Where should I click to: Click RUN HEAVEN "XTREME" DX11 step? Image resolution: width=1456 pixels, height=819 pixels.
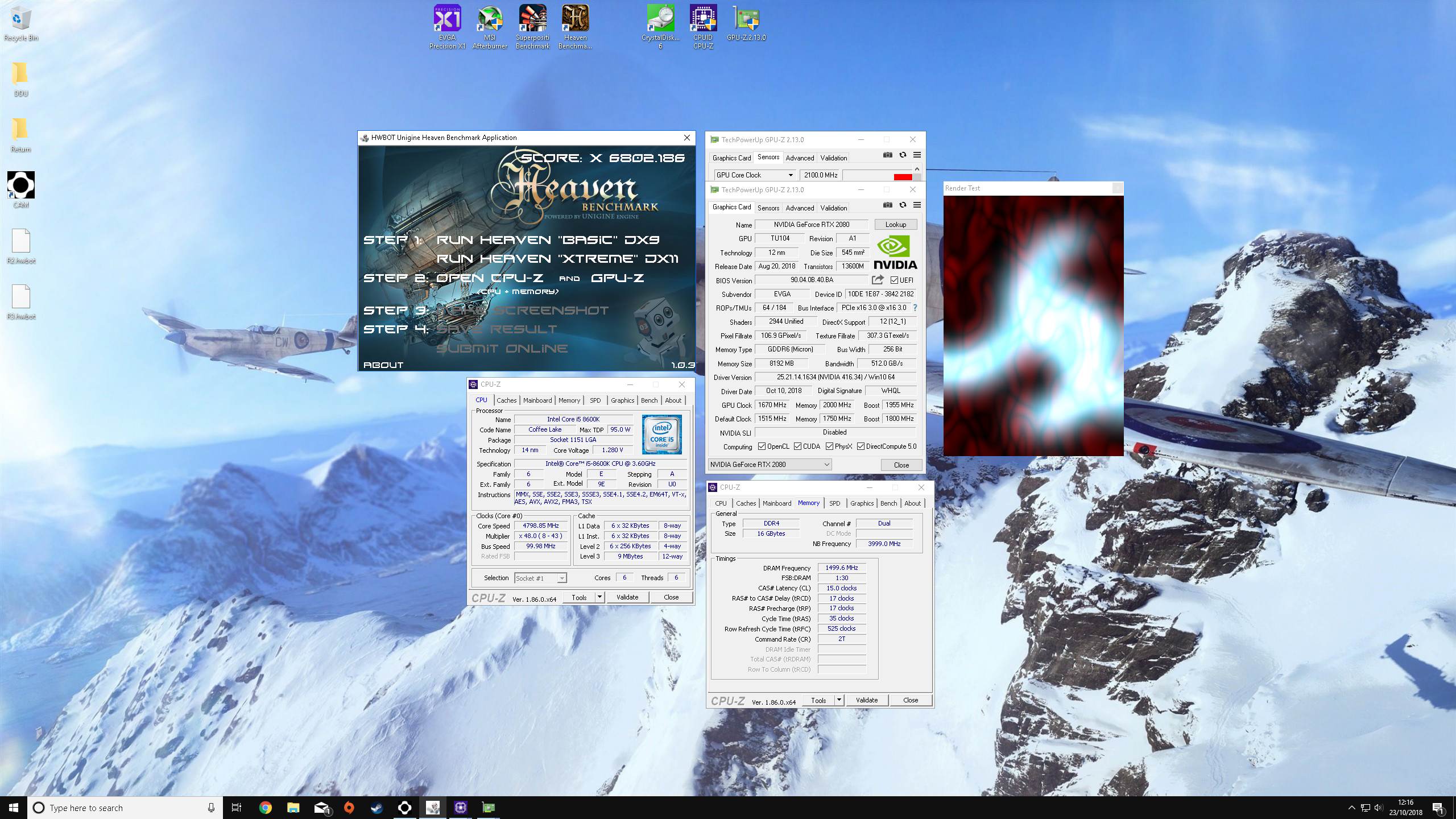tap(557, 259)
